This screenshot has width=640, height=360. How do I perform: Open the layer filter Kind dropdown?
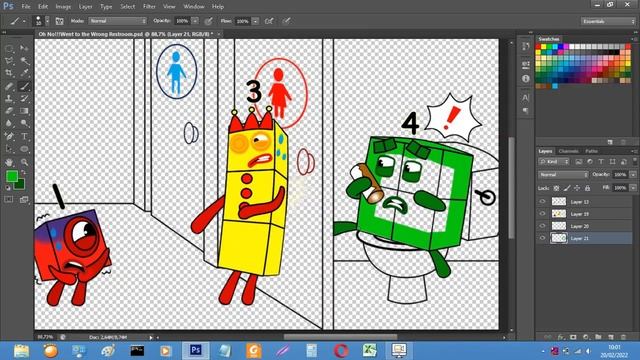pos(554,162)
